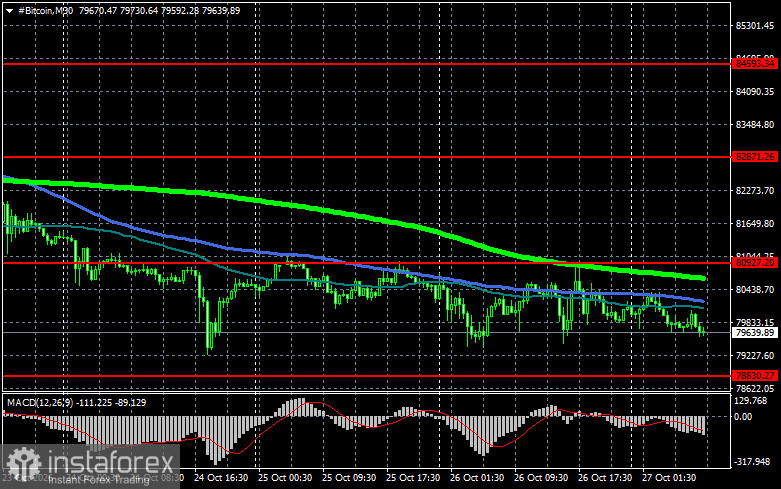
Task: Select the time label 25 Oct 00:30
Action: (x=285, y=478)
